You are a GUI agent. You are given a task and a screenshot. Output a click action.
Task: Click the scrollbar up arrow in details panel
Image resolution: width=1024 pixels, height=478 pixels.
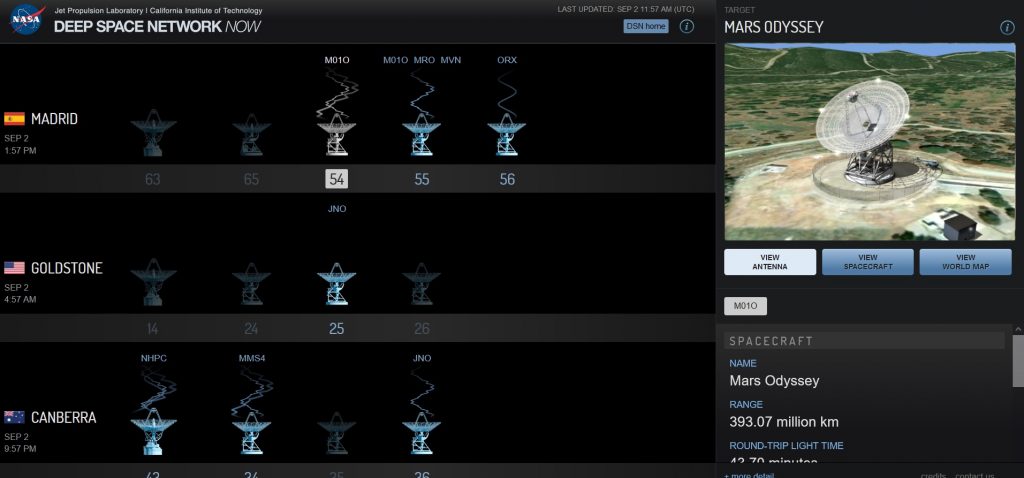point(1018,329)
